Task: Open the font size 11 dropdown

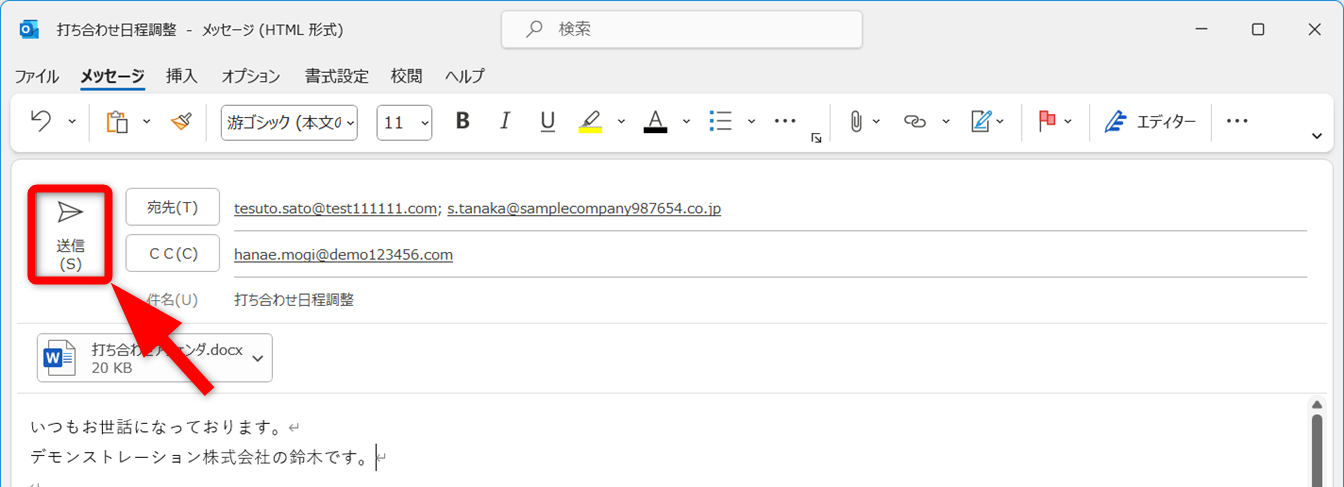Action: point(404,122)
